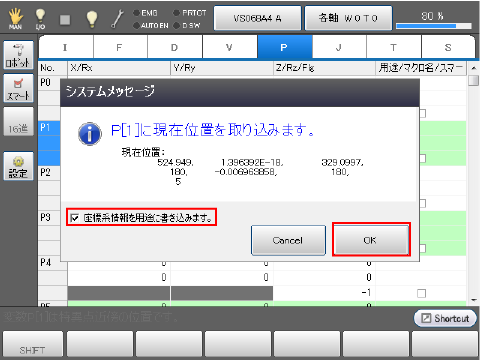Viewport: 480px width, 360px height.
Task: Open the スマート sidebar button
Action: coord(19,88)
